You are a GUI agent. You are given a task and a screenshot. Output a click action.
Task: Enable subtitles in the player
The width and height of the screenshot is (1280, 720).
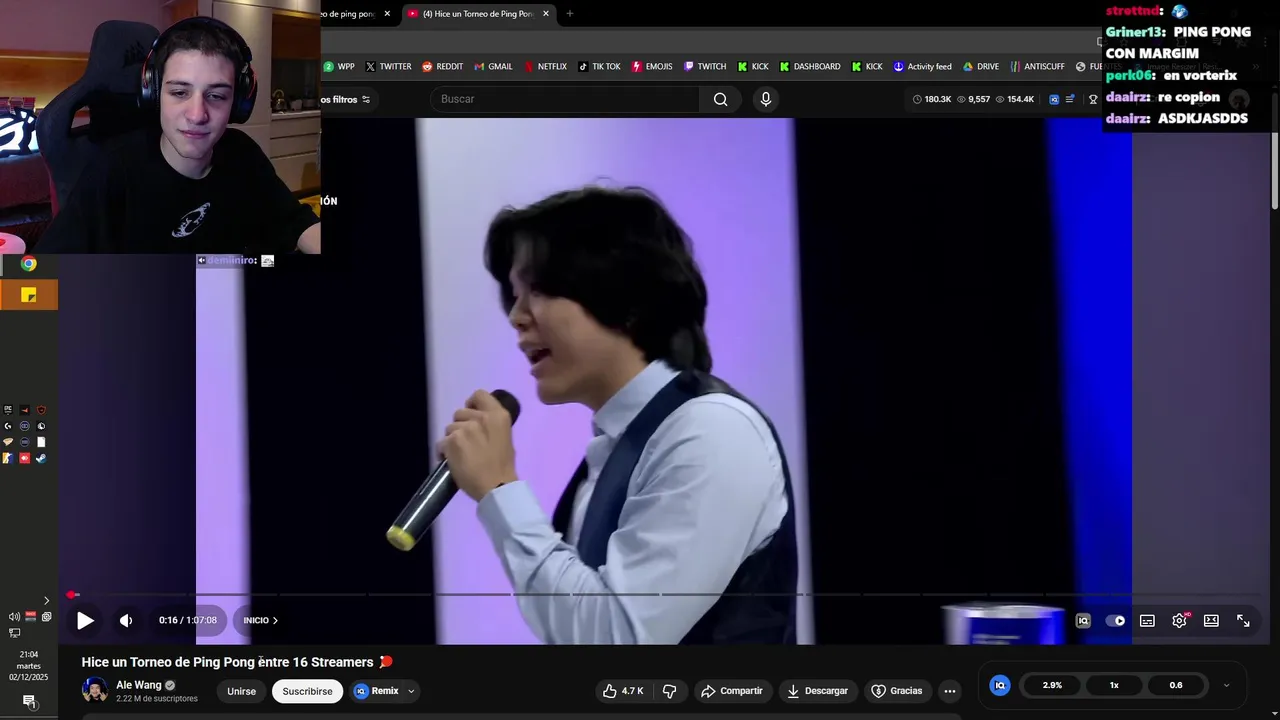click(x=1147, y=621)
